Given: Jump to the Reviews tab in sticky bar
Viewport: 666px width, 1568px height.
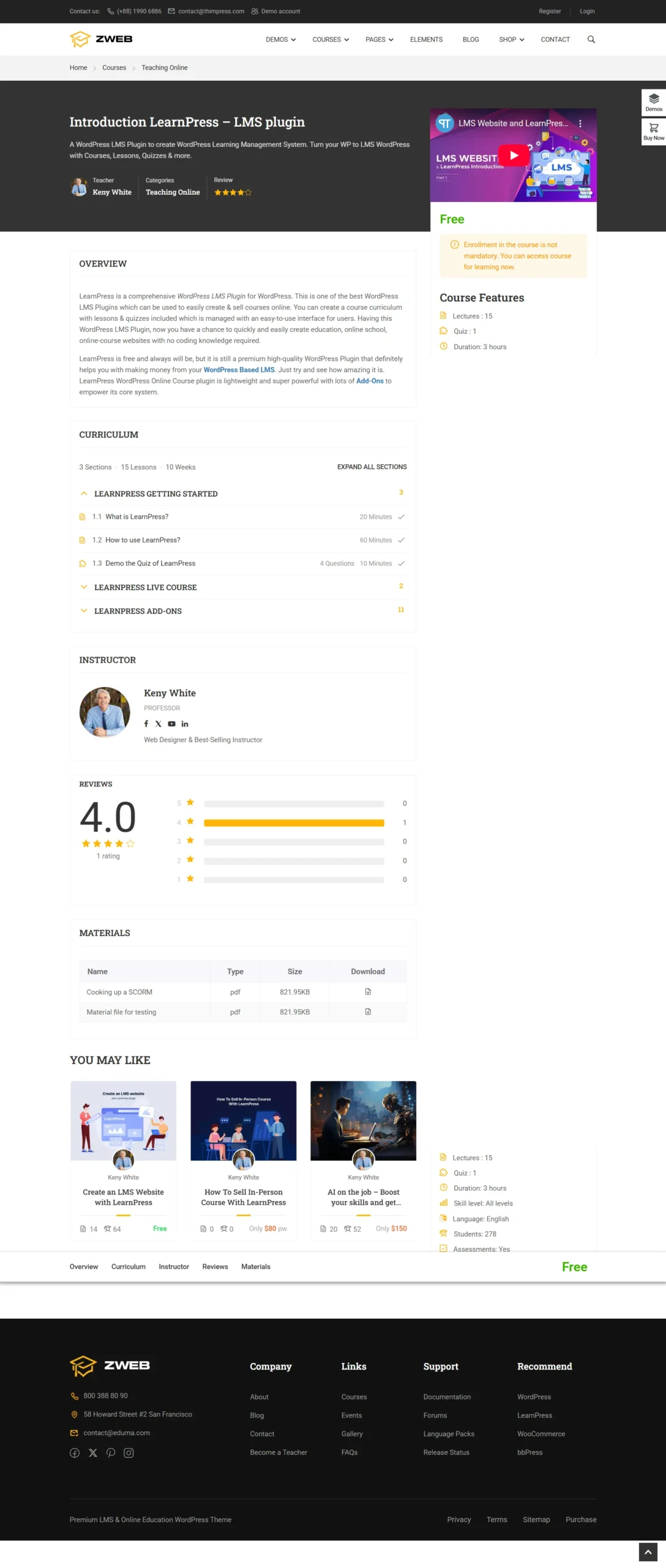Looking at the screenshot, I should 215,1266.
